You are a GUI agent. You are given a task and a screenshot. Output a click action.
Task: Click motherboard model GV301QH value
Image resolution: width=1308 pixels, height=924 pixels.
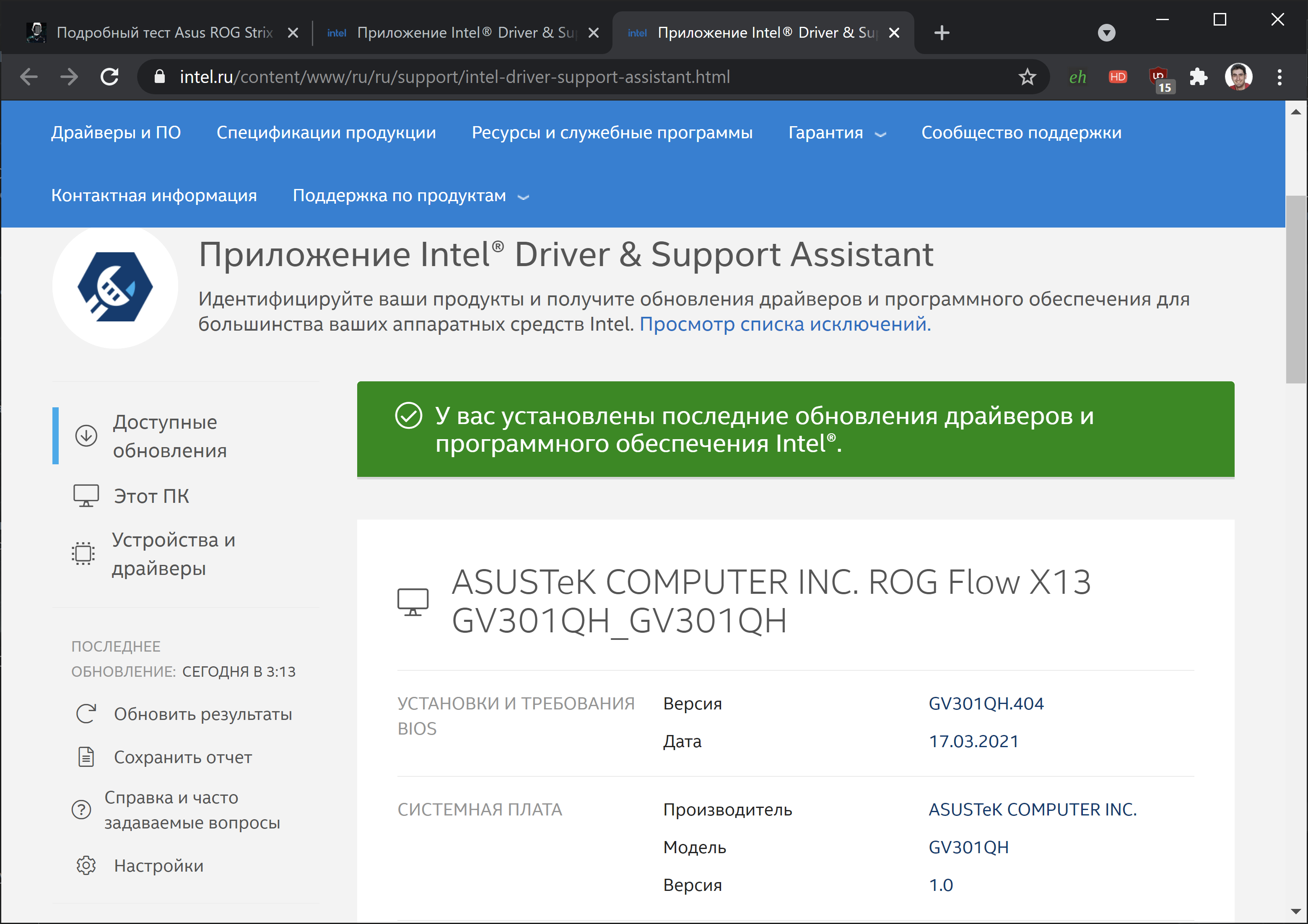point(968,847)
